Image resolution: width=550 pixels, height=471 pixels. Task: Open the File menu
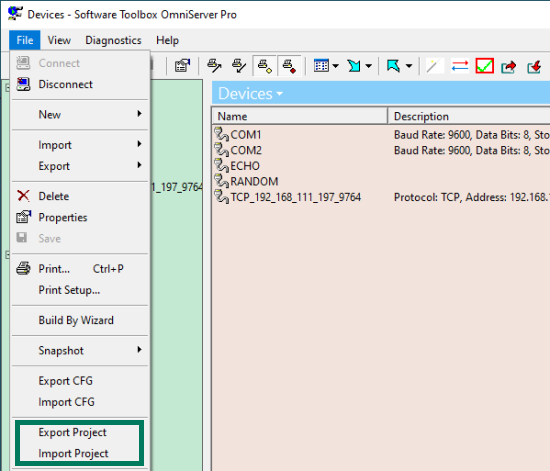(x=25, y=40)
